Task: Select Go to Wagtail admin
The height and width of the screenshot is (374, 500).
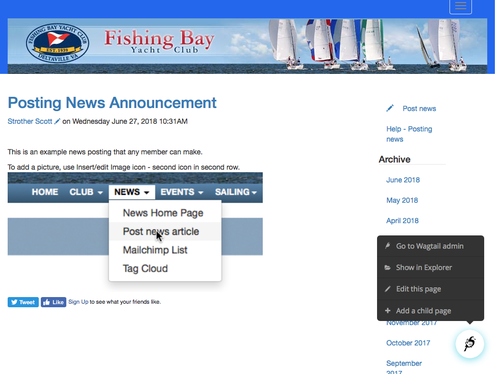Action: 430,246
